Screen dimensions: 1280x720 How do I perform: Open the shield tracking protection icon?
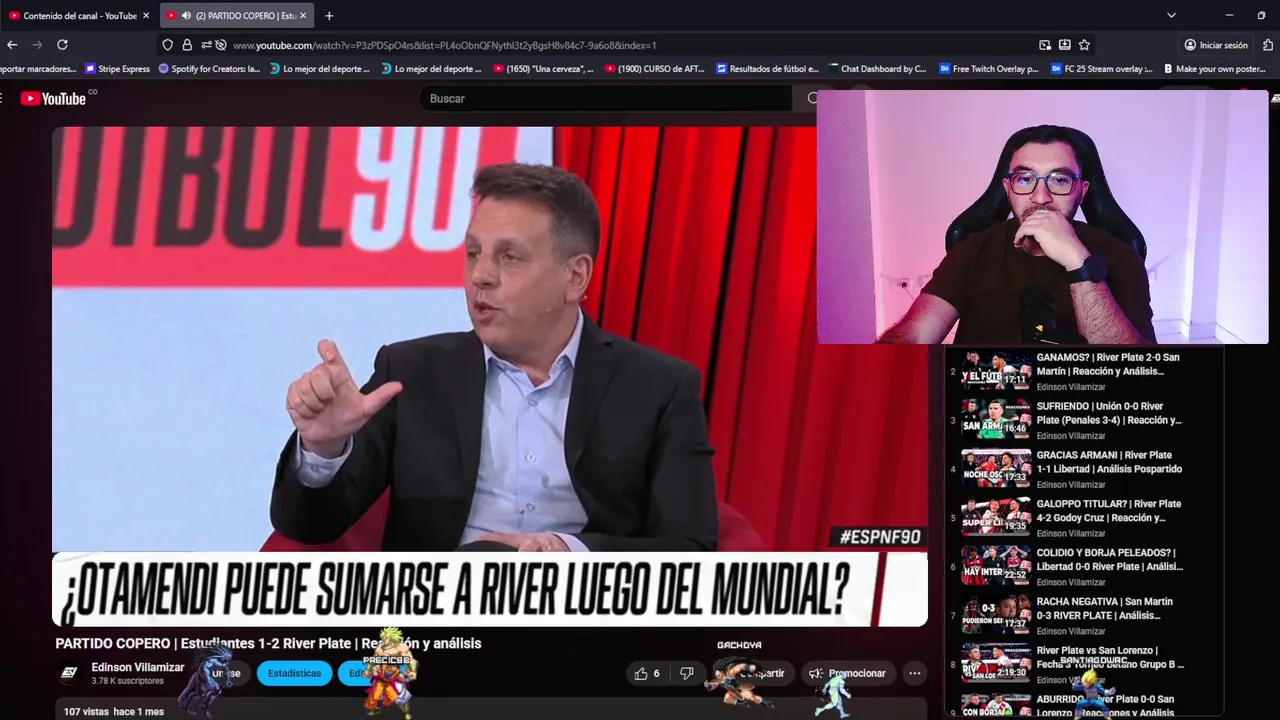click(168, 45)
